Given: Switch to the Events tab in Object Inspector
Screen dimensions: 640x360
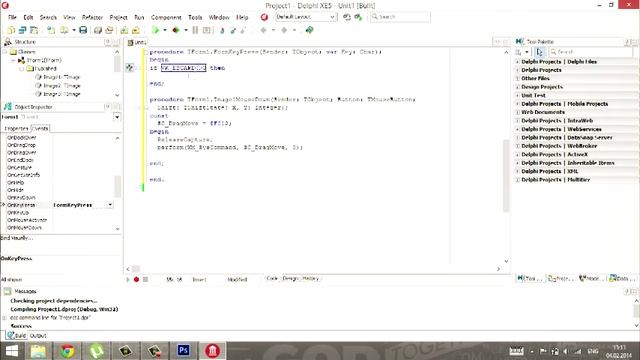Looking at the screenshot, I should click(x=40, y=129).
